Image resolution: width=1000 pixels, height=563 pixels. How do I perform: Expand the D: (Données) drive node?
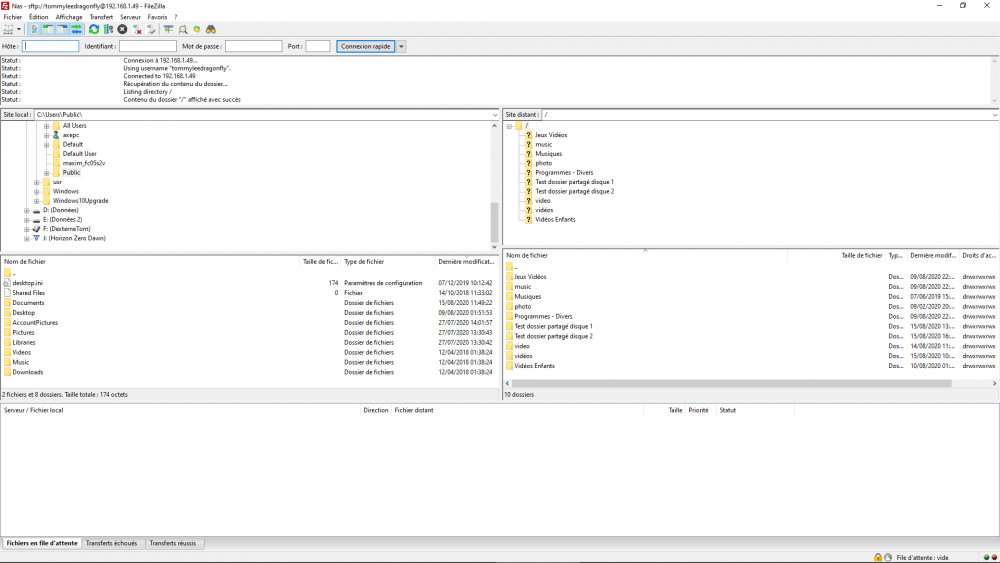28,211
